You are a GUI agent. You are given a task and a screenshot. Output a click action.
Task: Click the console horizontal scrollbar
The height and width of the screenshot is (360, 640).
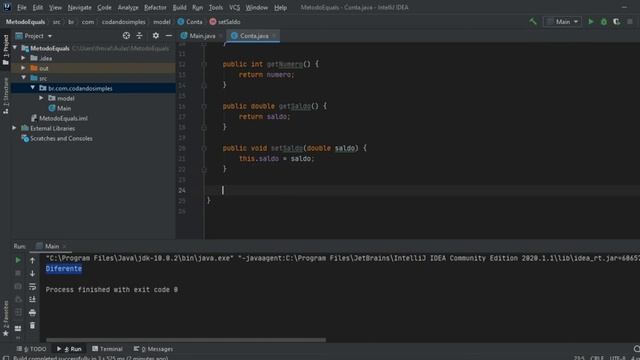coord(186,340)
